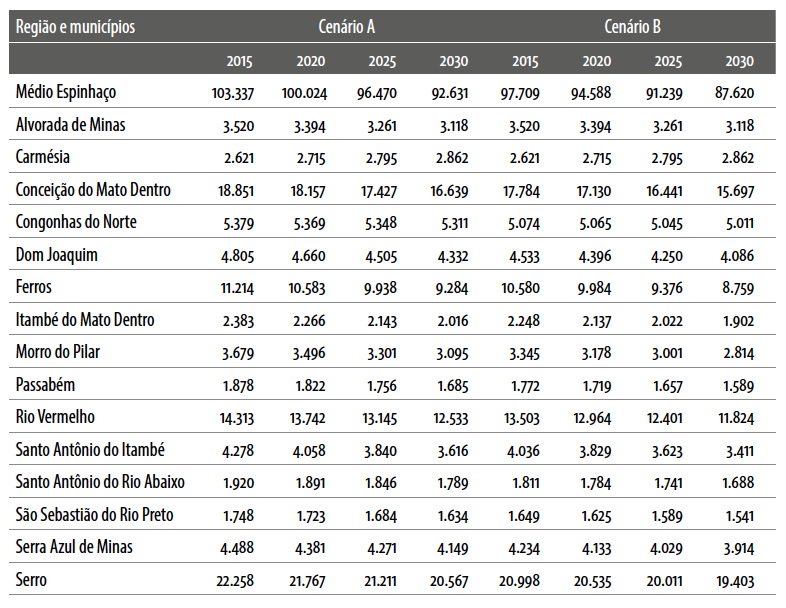
Task: Click the Congonhas do Norte row label
Action: click(x=76, y=222)
